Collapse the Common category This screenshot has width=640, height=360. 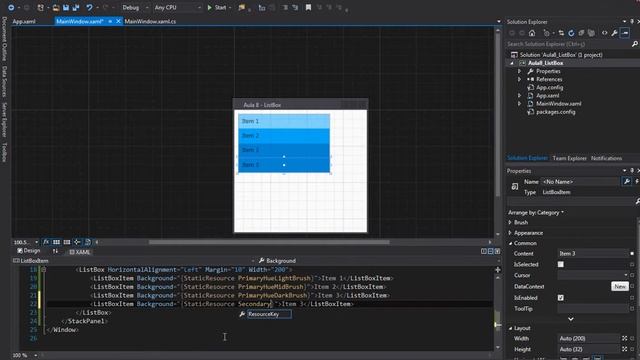click(x=510, y=243)
